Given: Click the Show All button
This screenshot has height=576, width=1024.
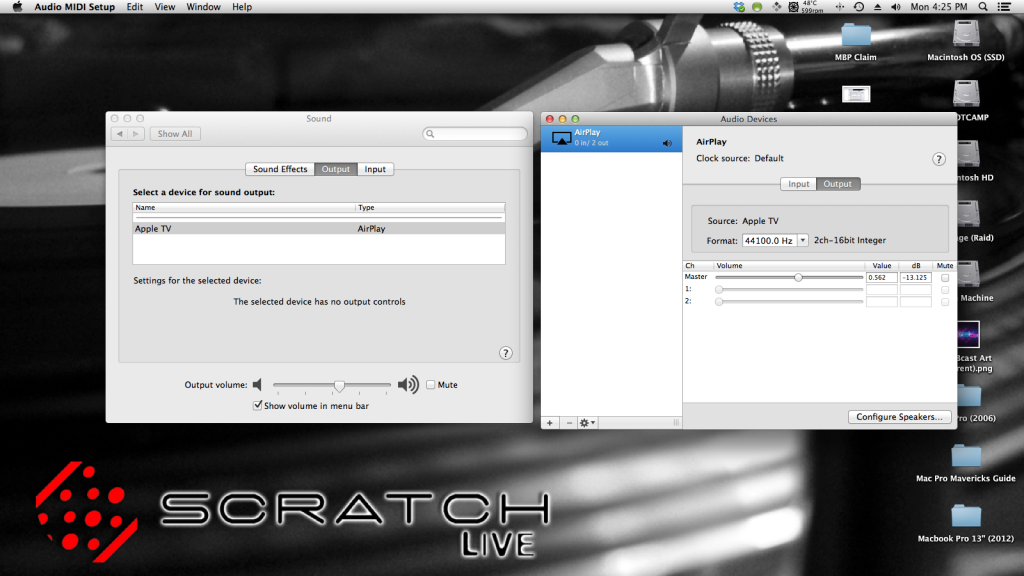Looking at the screenshot, I should click(175, 134).
